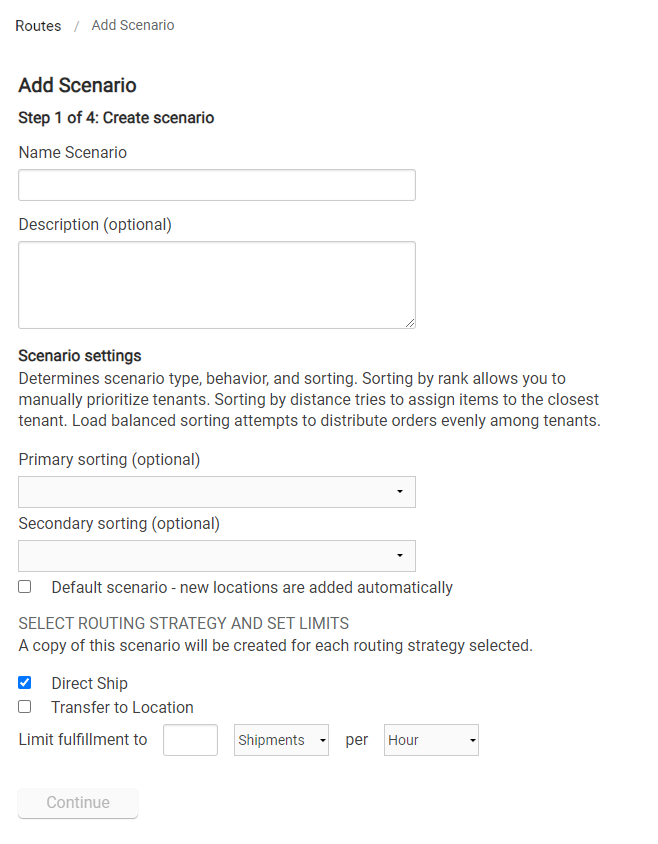Click the resize grip on the Description box
Viewport: 658px width, 844px height.
(410, 321)
